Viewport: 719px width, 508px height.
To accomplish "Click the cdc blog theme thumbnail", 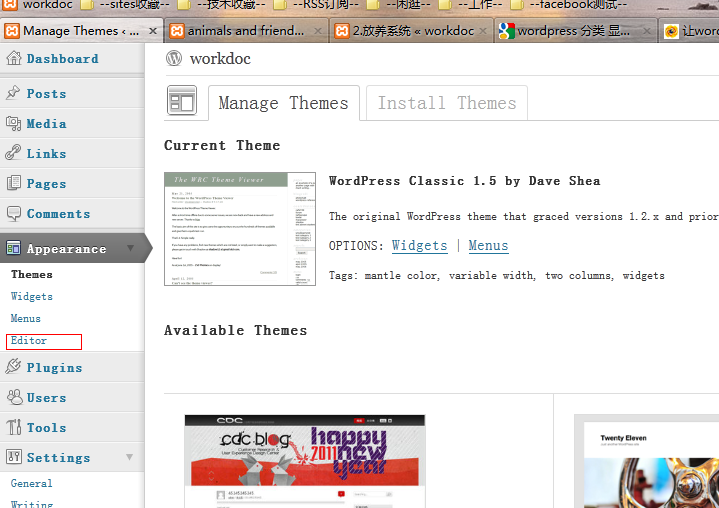I will 305,461.
